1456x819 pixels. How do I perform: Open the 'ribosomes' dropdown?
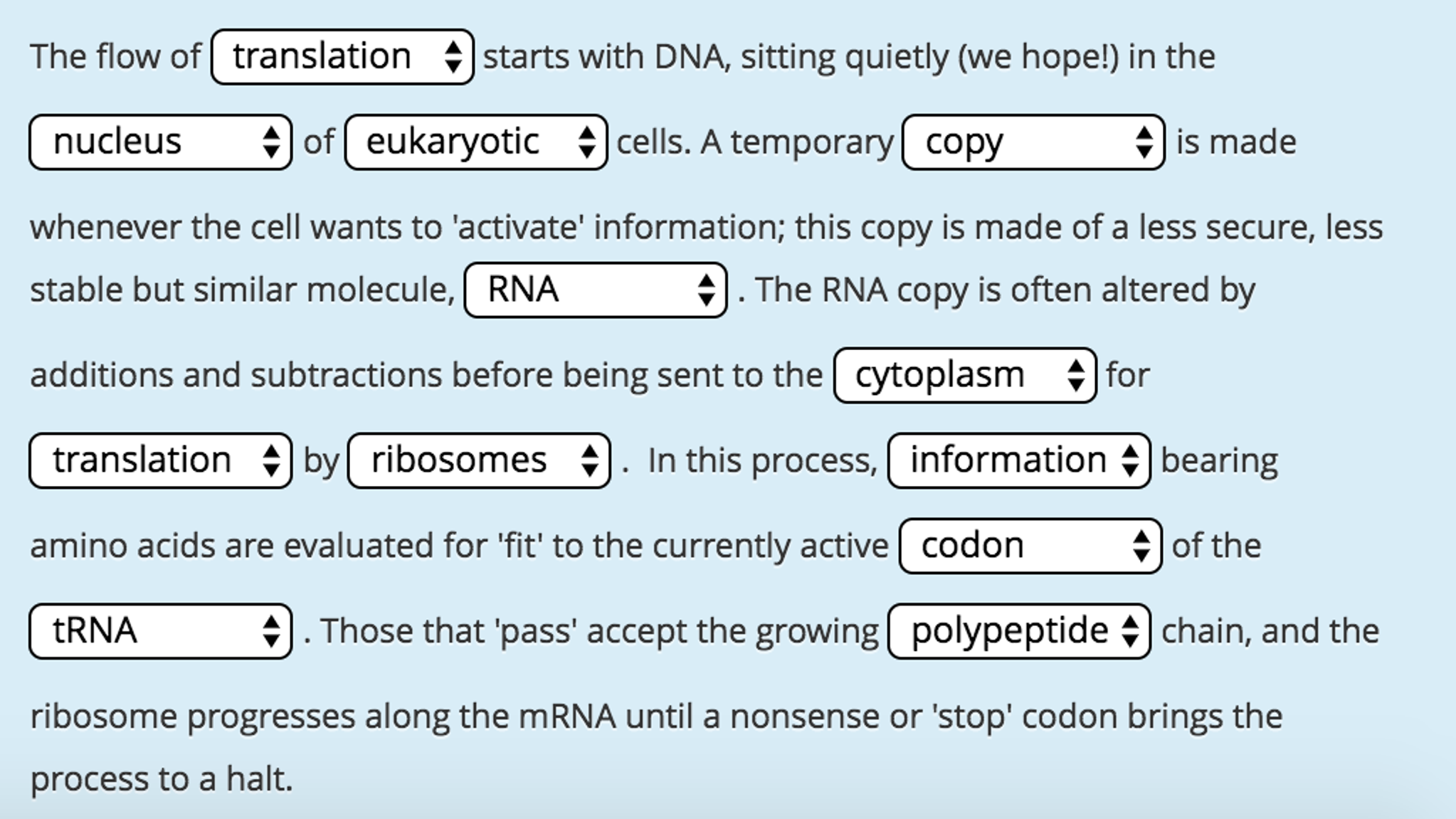click(479, 460)
